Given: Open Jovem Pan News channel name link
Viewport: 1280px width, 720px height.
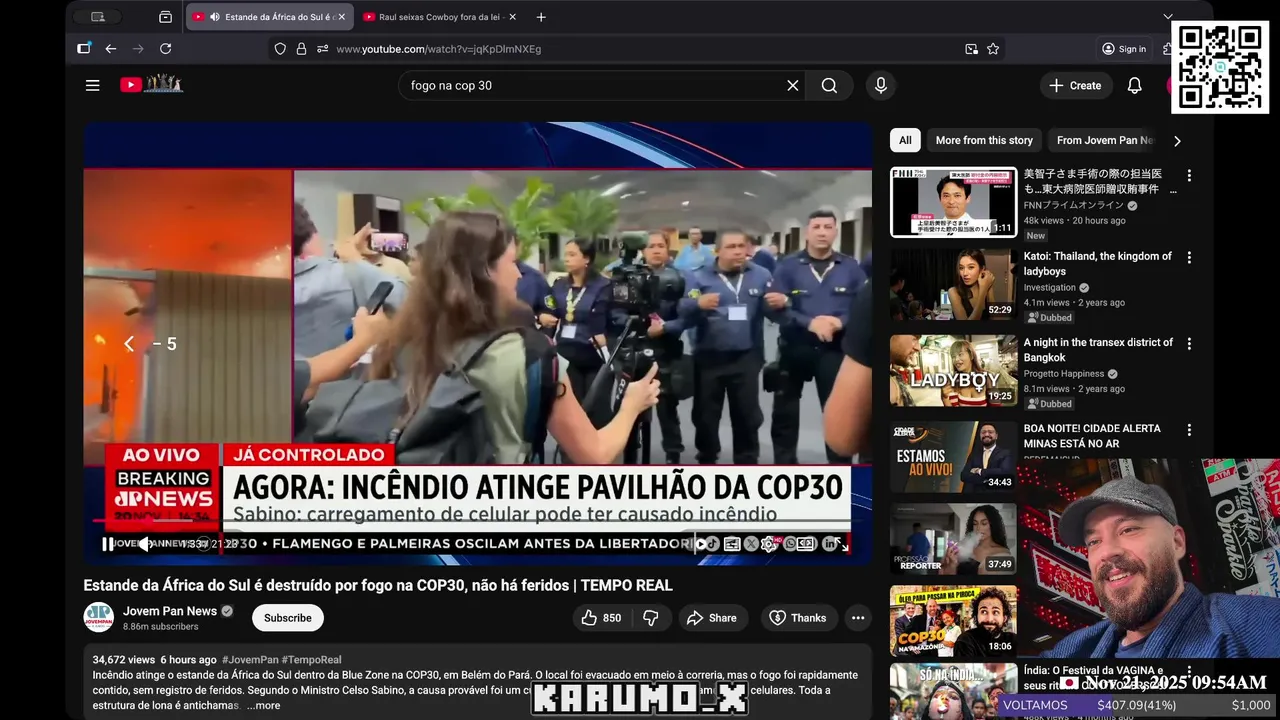Looking at the screenshot, I should pos(170,611).
